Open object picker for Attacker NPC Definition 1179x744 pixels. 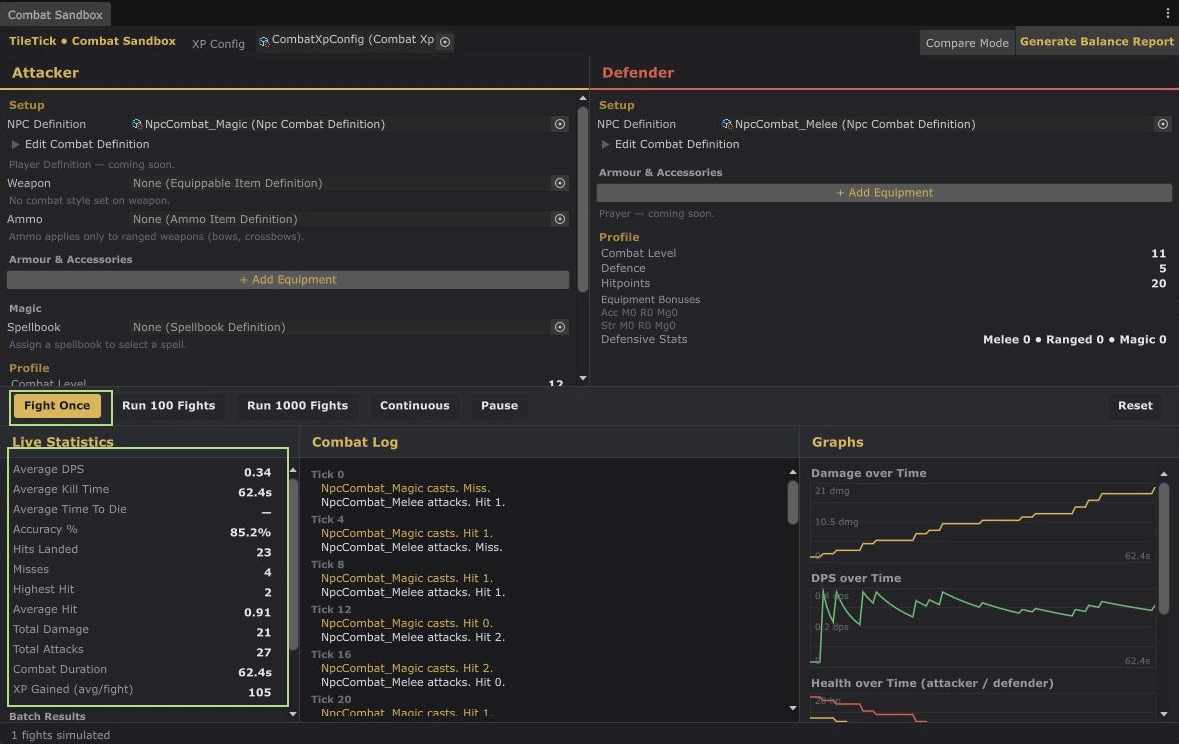coord(559,124)
